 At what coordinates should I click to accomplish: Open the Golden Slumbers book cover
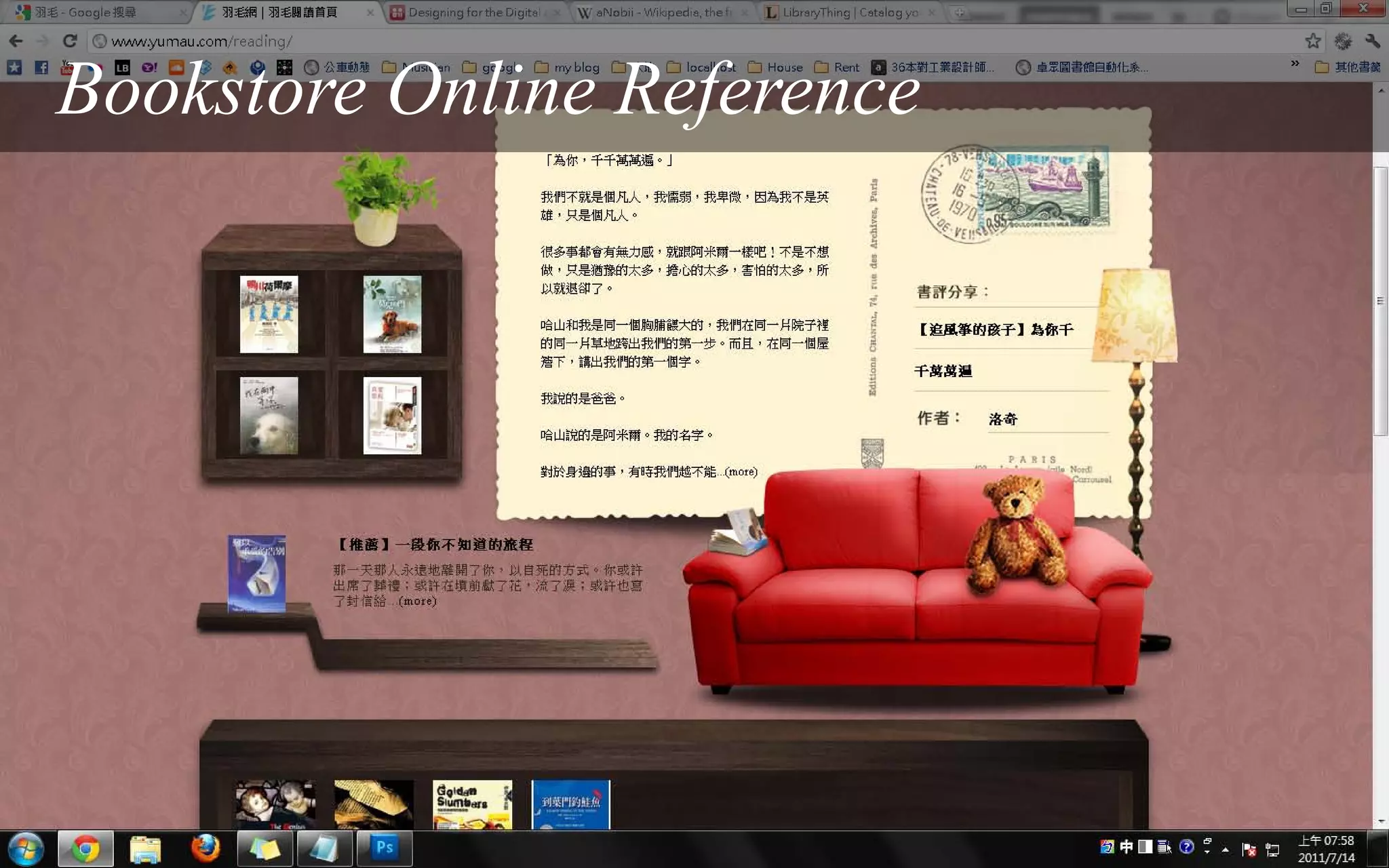pos(472,805)
